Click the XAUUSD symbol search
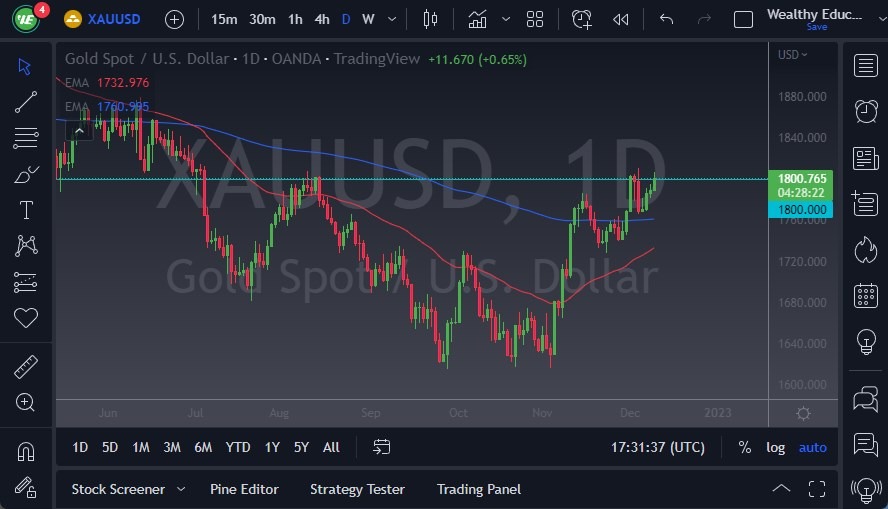 [103, 19]
